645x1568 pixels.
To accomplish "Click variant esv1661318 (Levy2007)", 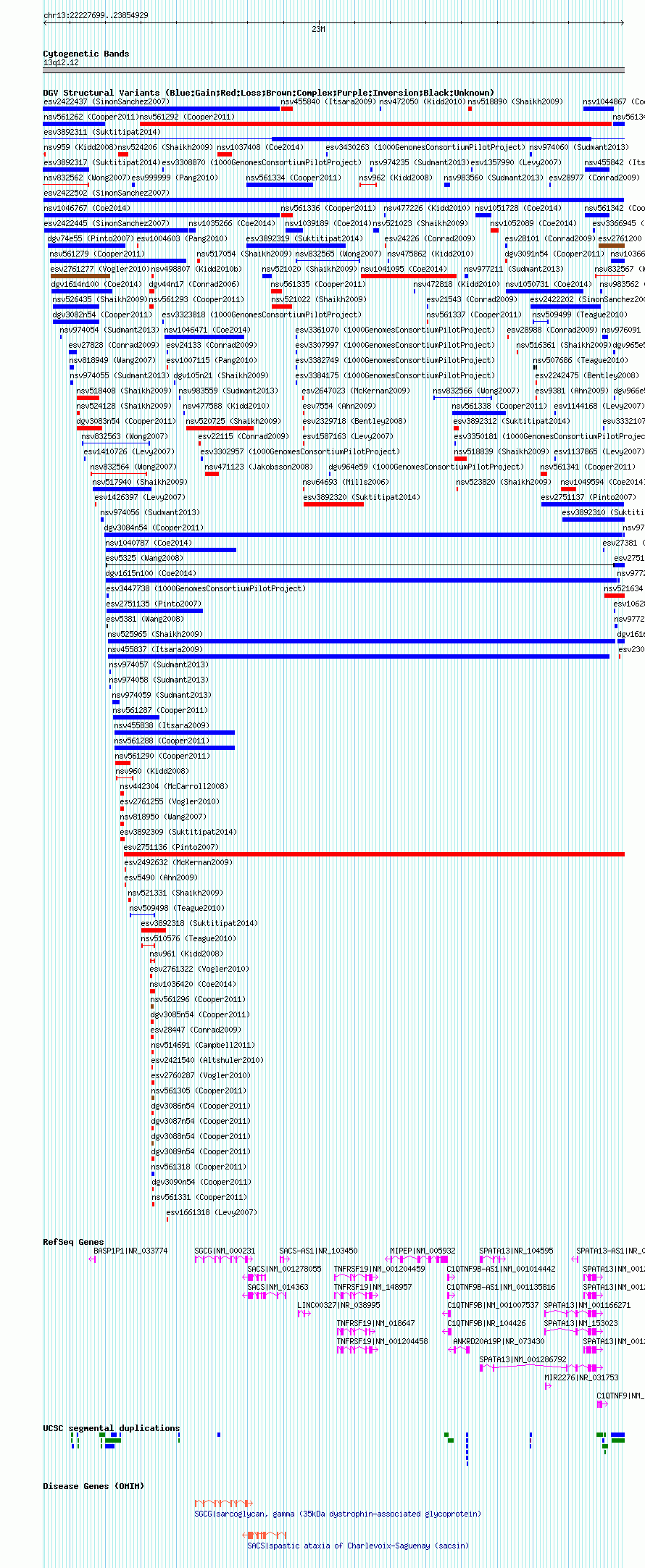I will click(212, 1212).
